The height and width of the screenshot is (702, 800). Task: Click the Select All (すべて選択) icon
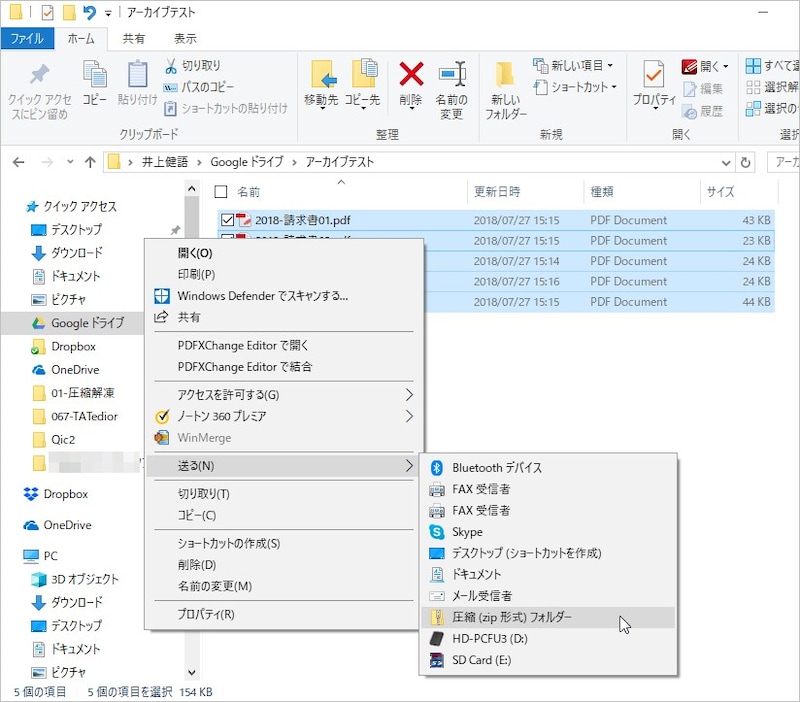click(753, 66)
